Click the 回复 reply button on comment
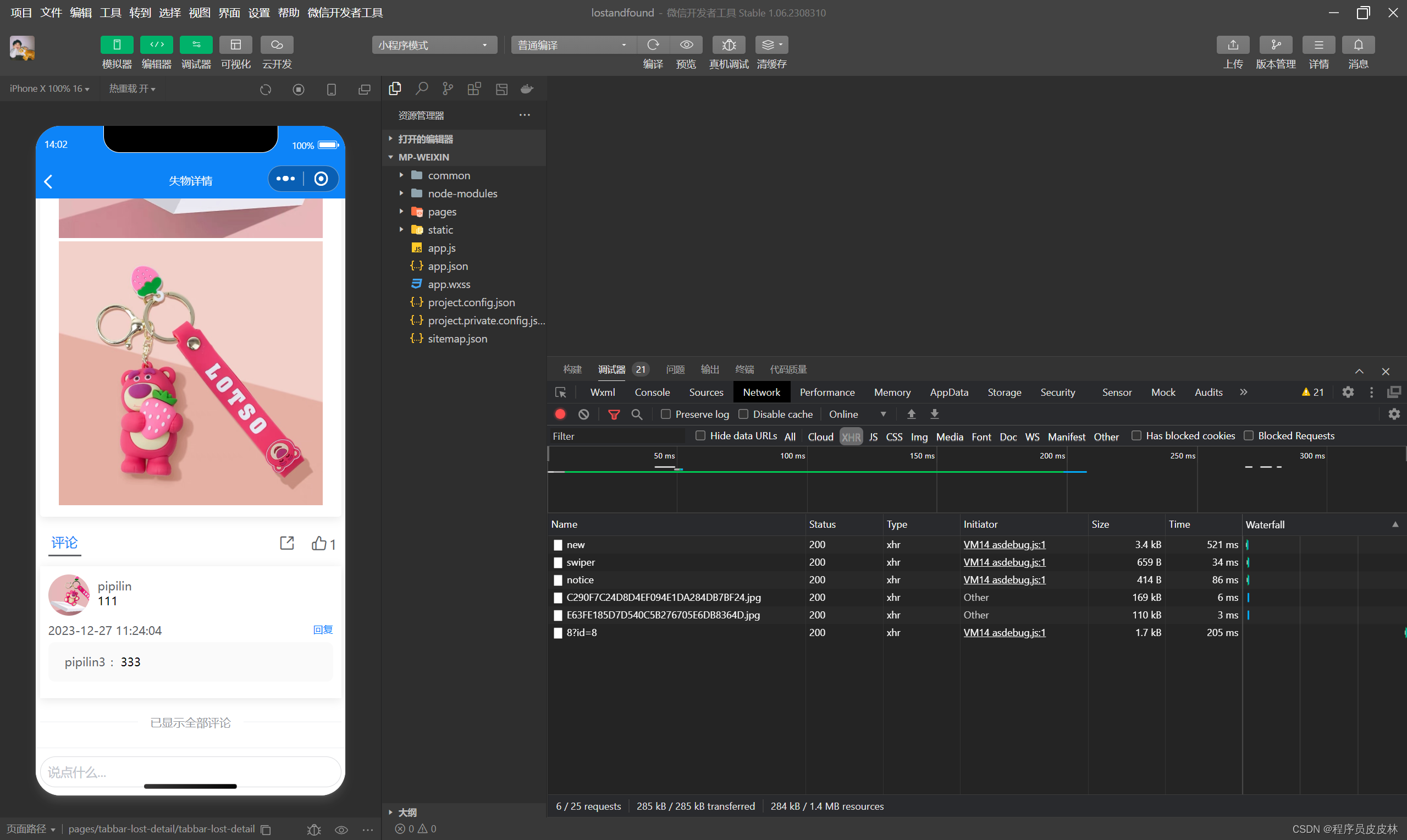 point(322,629)
